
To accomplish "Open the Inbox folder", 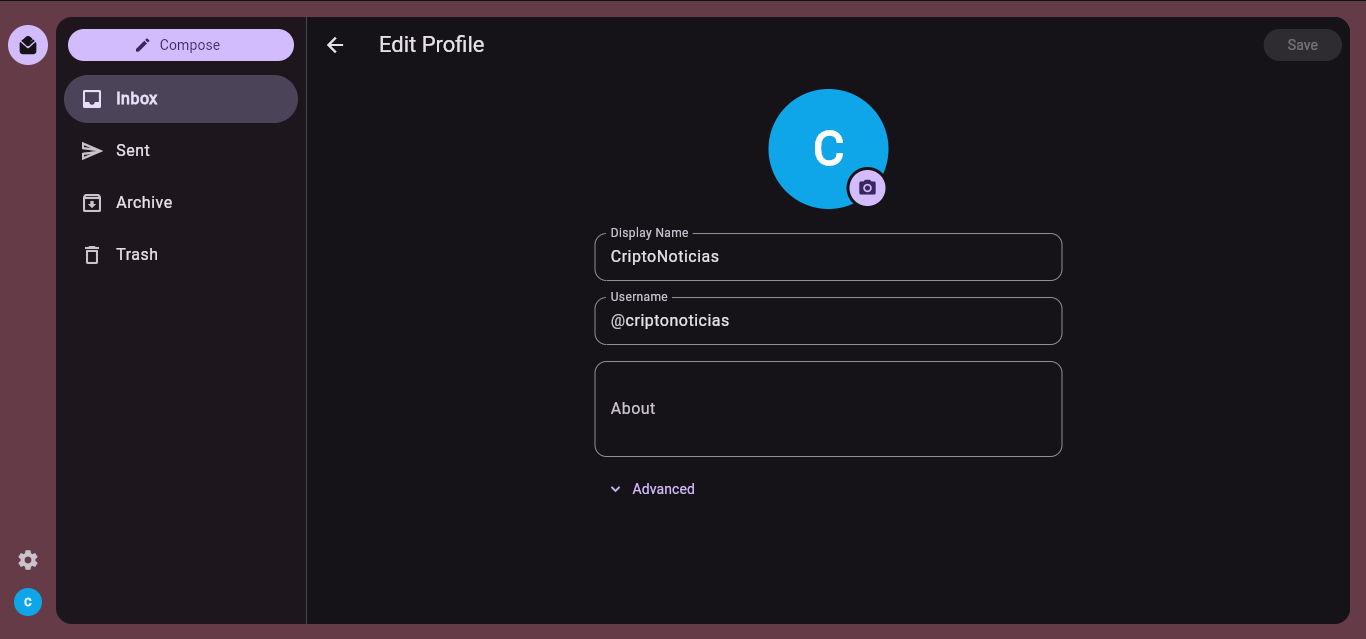I will click(181, 99).
